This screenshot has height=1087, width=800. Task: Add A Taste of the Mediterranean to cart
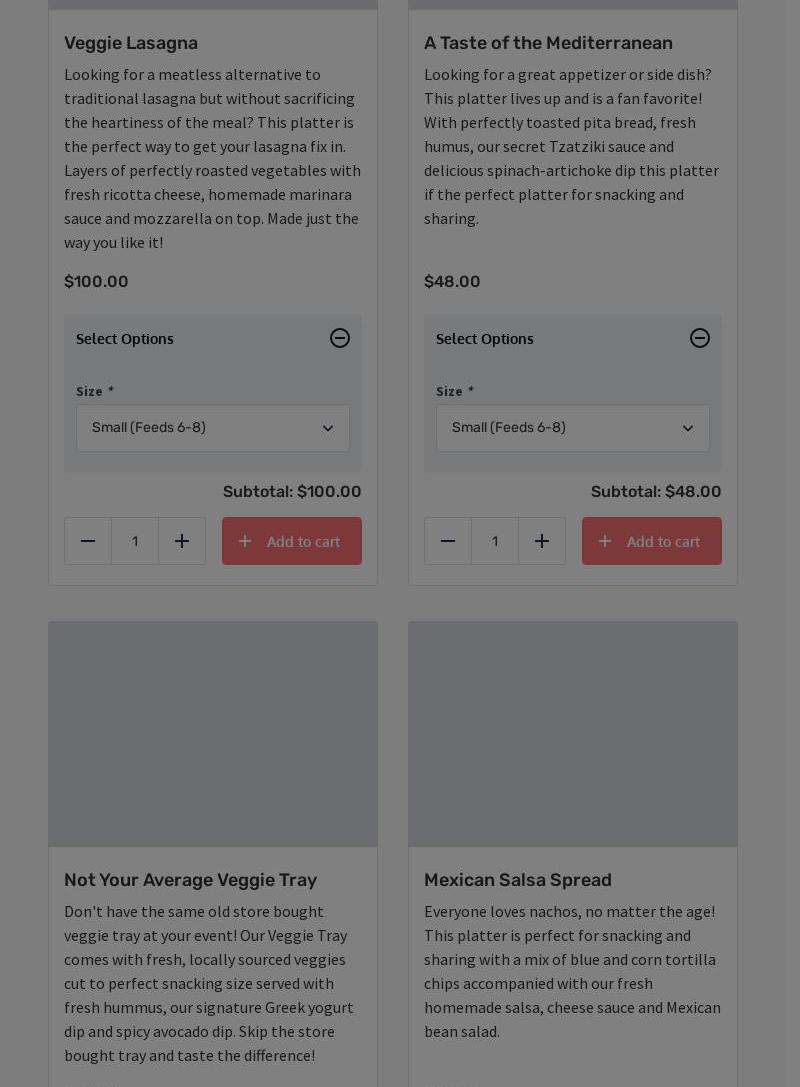[652, 541]
